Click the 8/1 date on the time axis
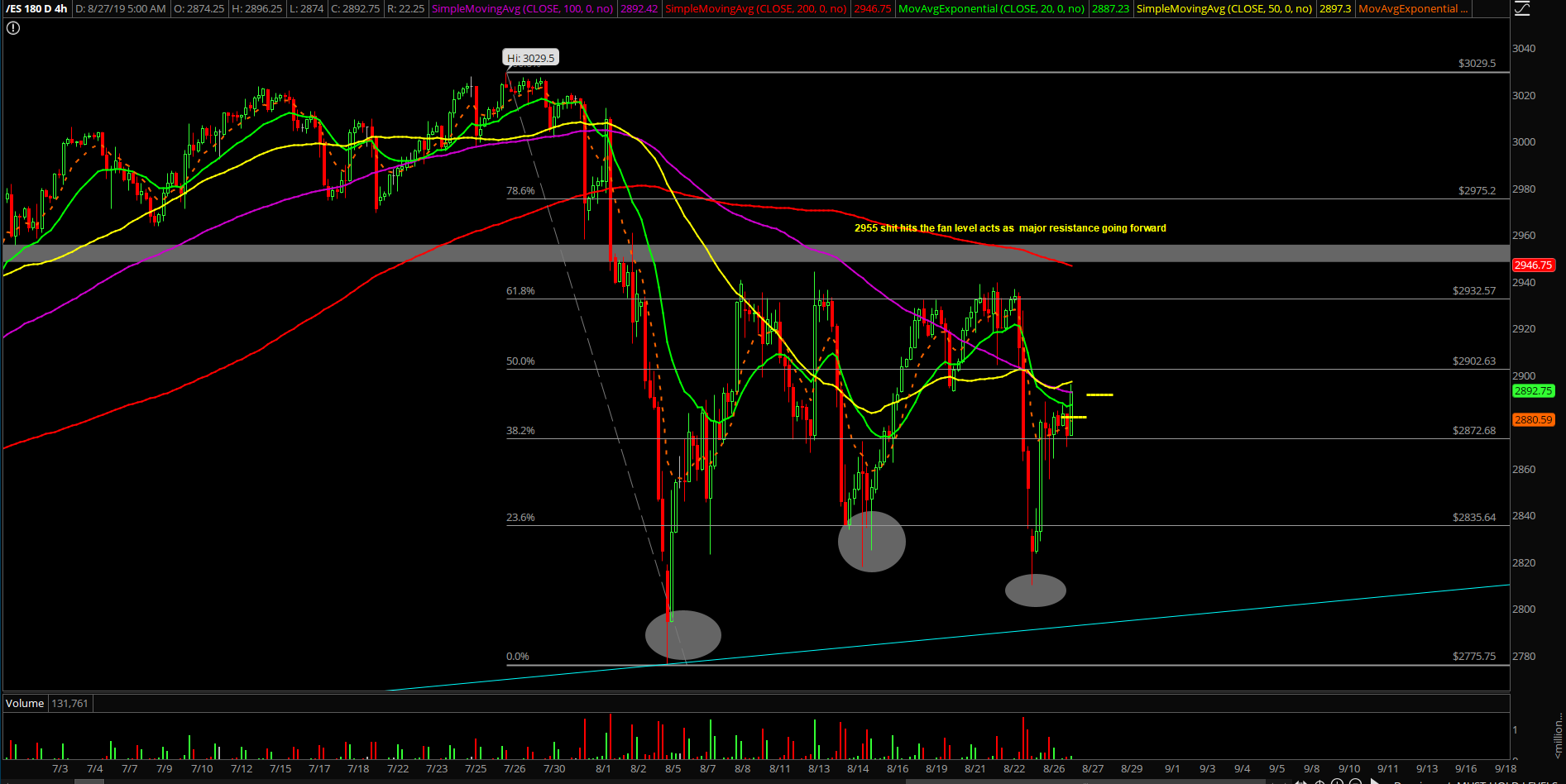The image size is (1566, 784). pos(603,769)
